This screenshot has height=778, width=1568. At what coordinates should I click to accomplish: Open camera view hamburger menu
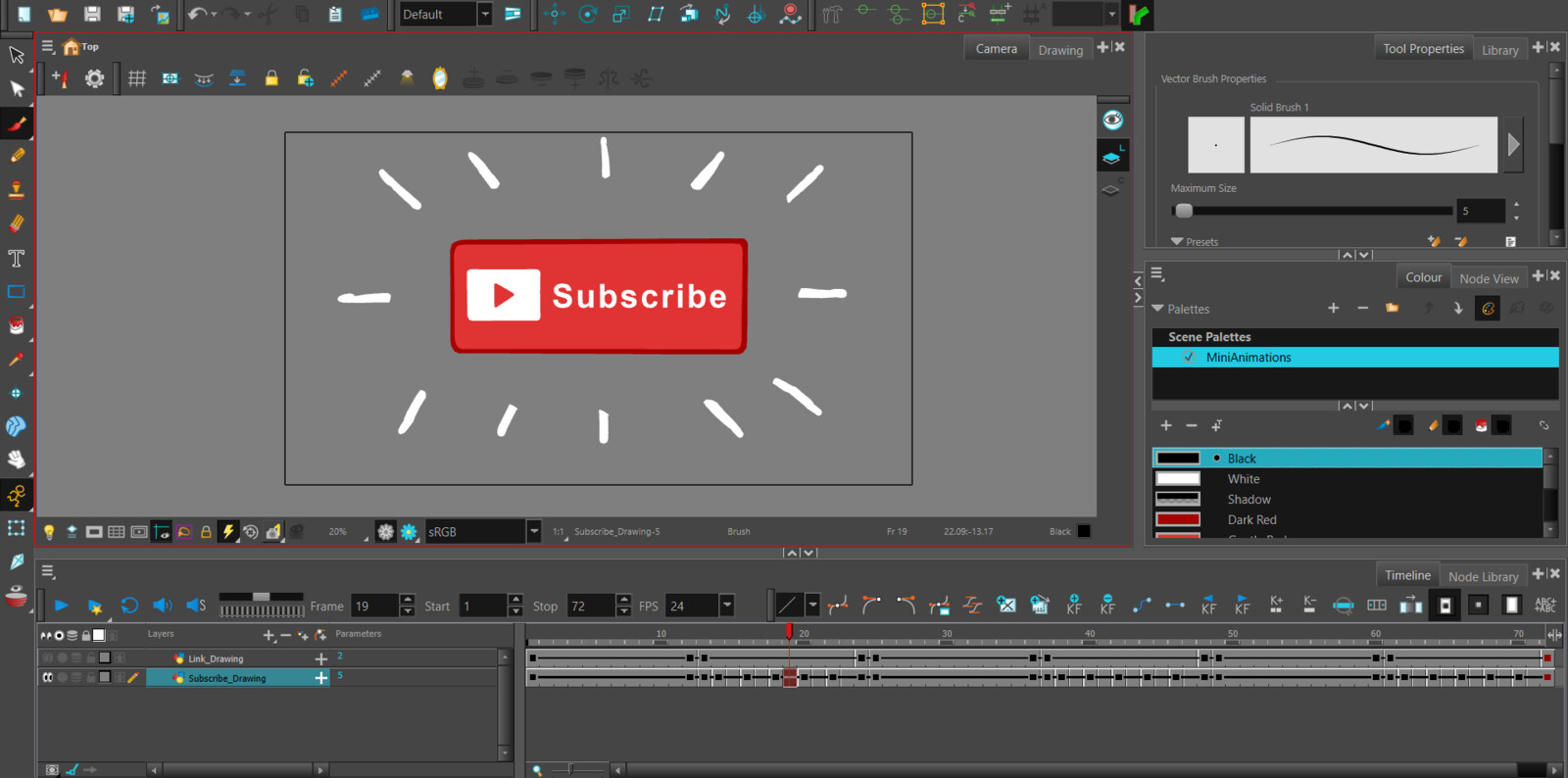[x=47, y=46]
